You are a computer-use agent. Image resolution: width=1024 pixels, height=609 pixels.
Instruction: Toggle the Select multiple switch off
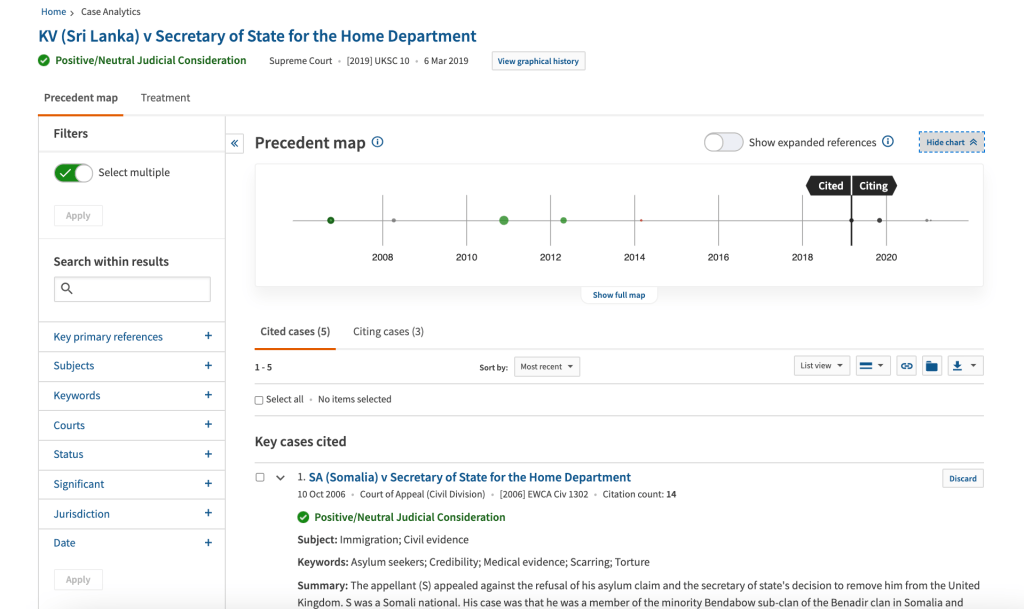pyautogui.click(x=73, y=173)
